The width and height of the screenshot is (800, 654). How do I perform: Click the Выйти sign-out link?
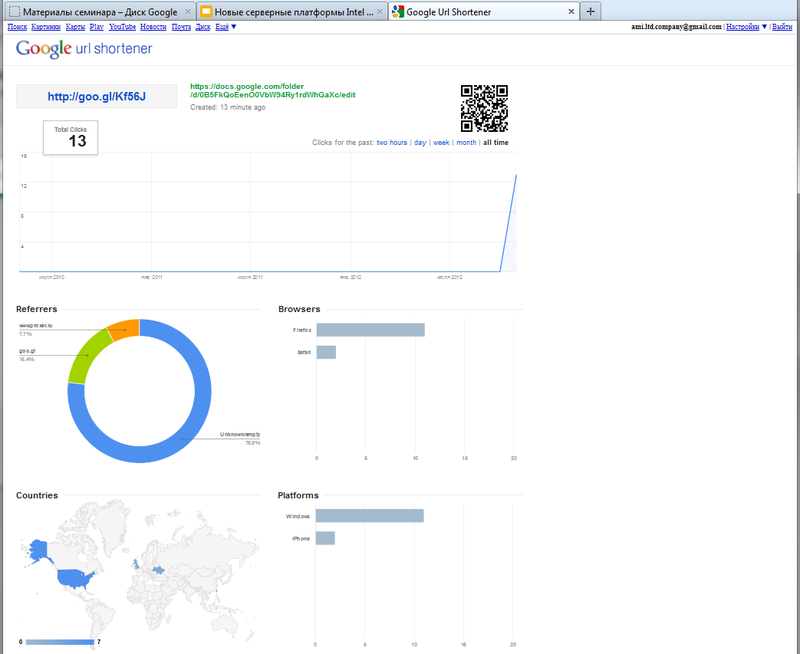coord(782,27)
